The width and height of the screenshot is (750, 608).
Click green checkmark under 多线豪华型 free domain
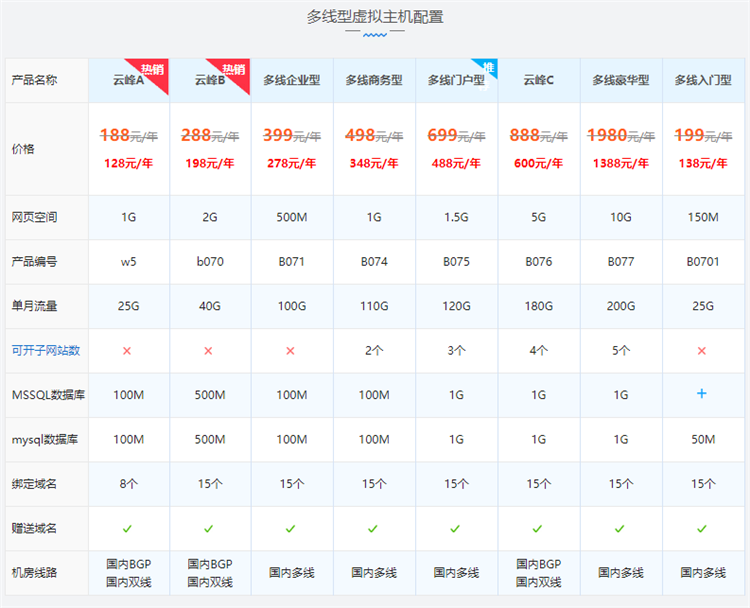pyautogui.click(x=619, y=528)
